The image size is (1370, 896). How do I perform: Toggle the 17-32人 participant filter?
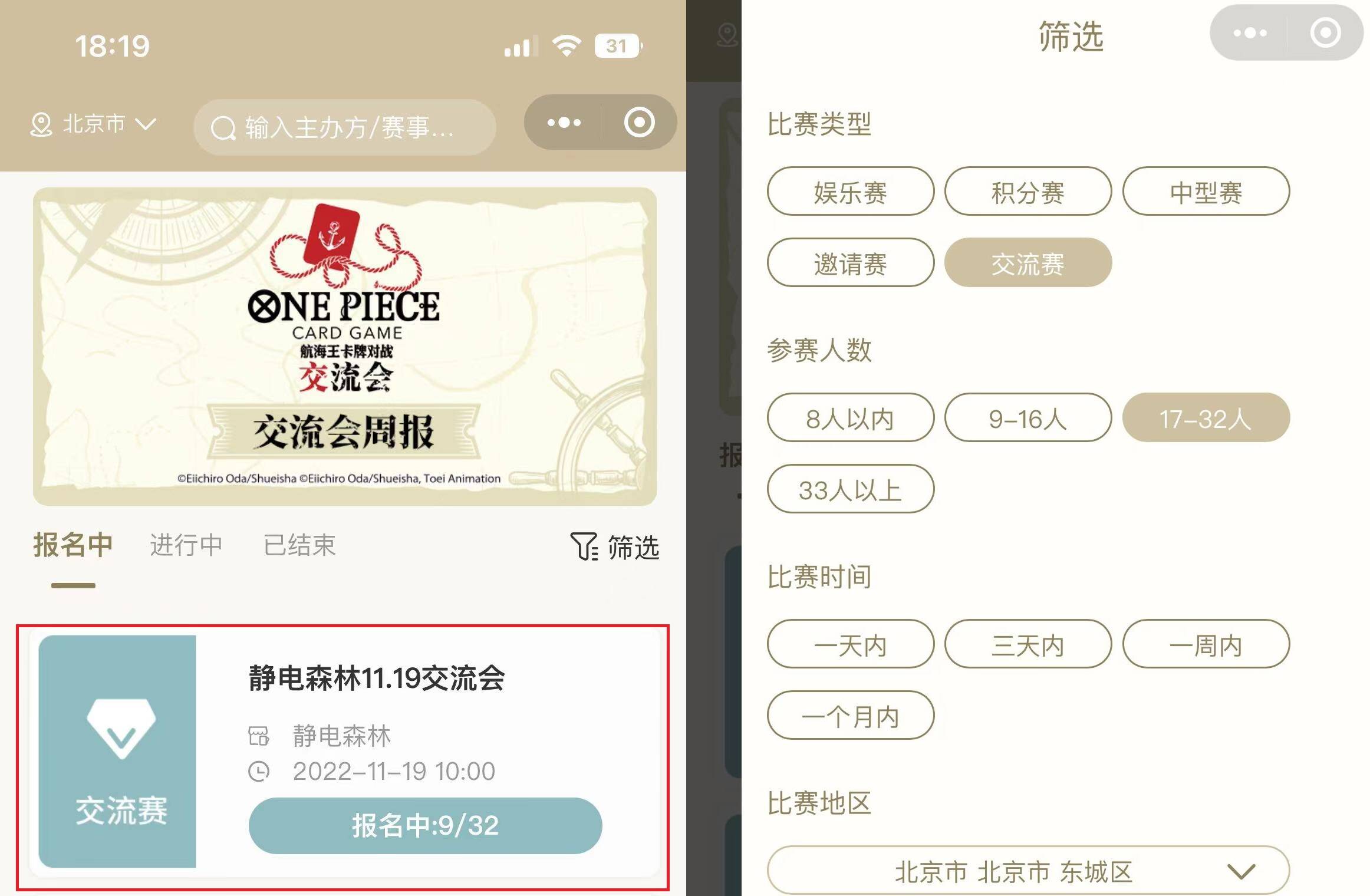[x=1206, y=418]
